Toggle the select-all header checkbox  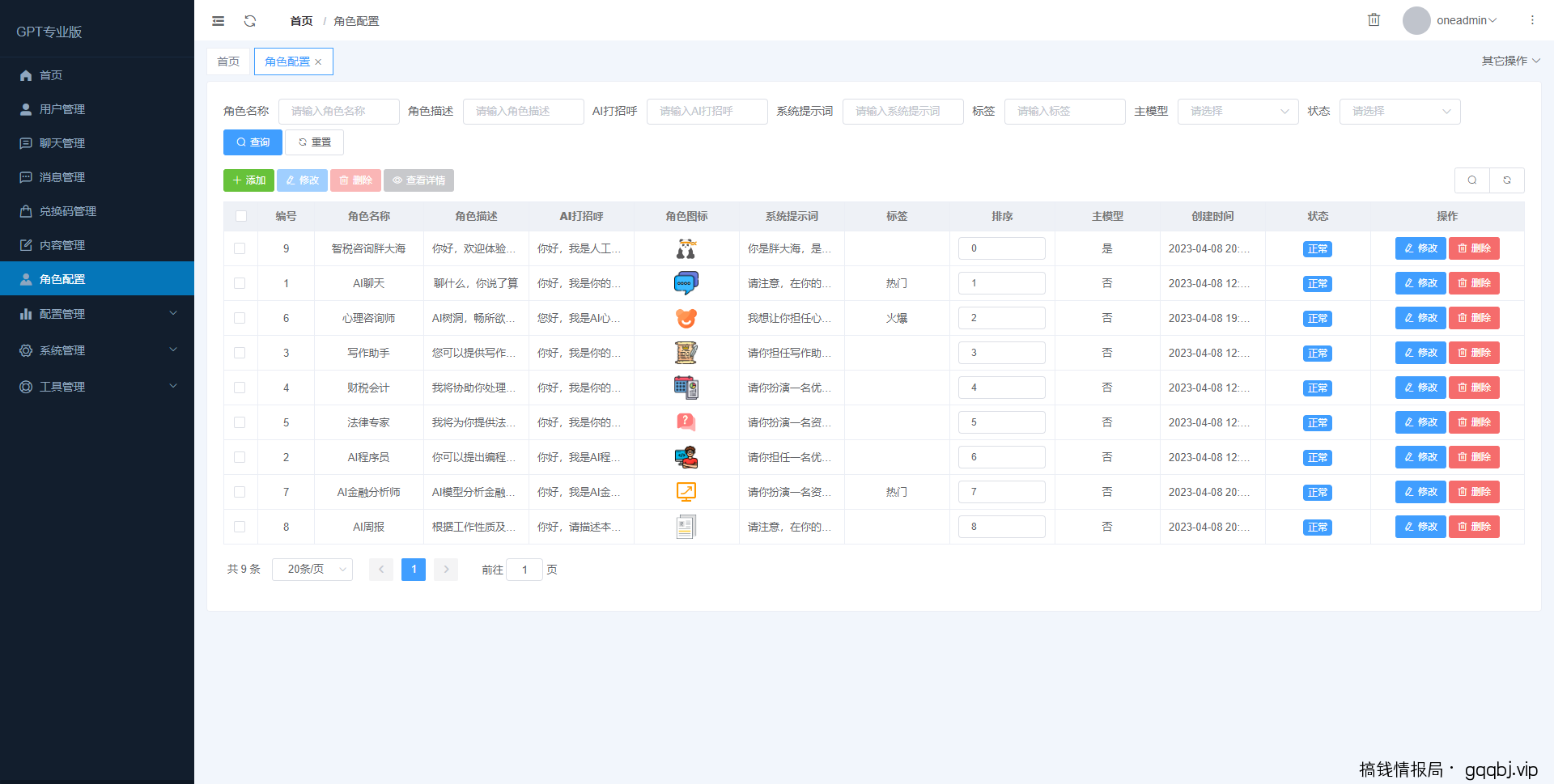click(241, 216)
